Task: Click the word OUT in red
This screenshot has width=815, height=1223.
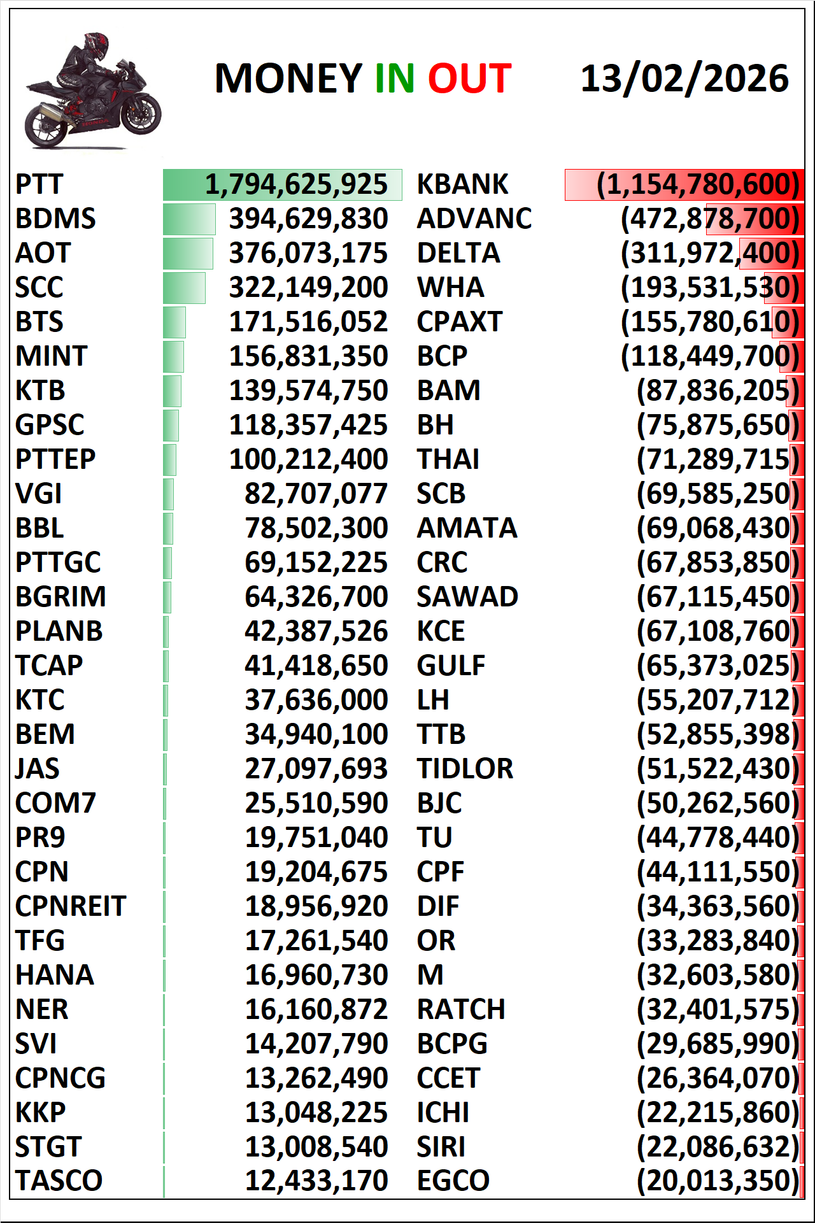Action: pos(470,79)
